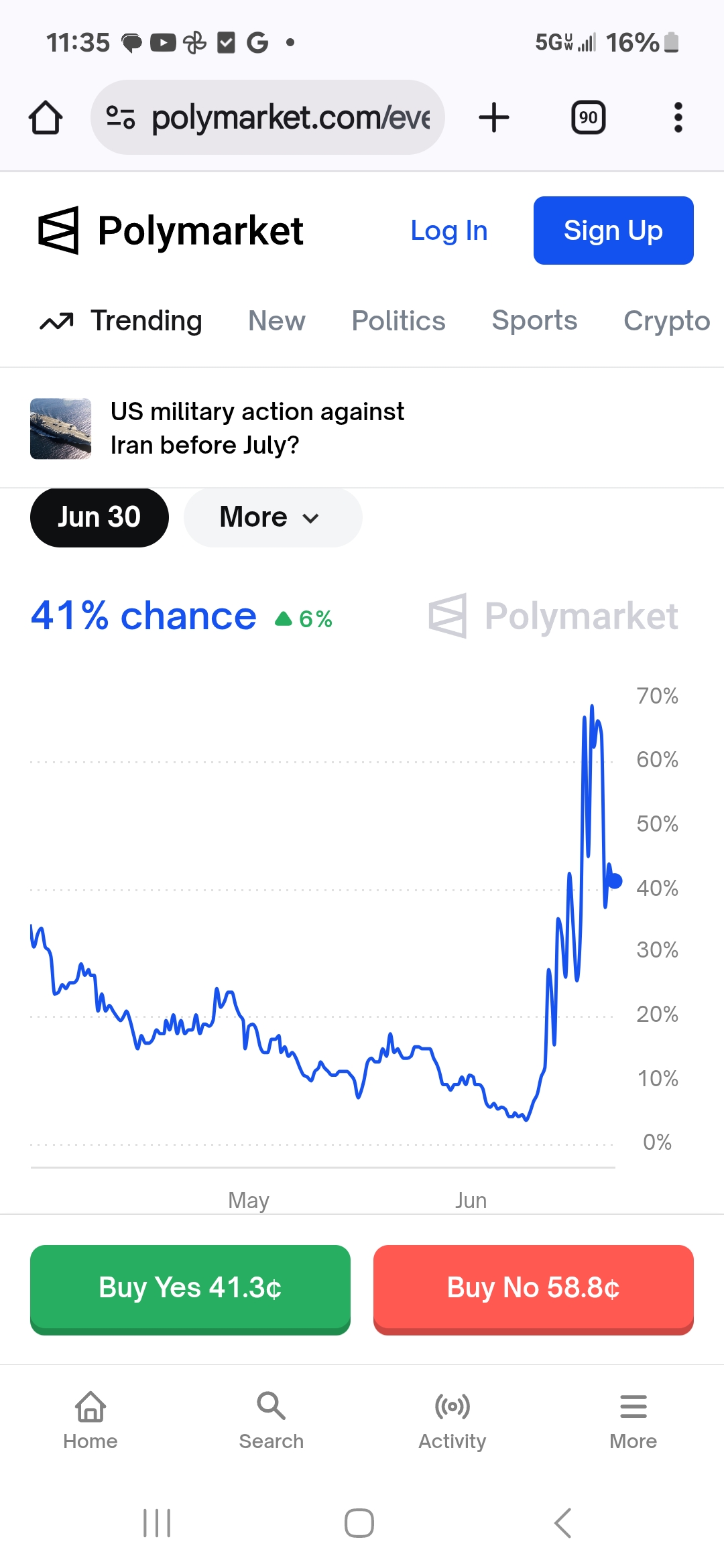Open Activity in bottom navigation
Viewport: 724px width, 1568px height.
pos(452,1421)
